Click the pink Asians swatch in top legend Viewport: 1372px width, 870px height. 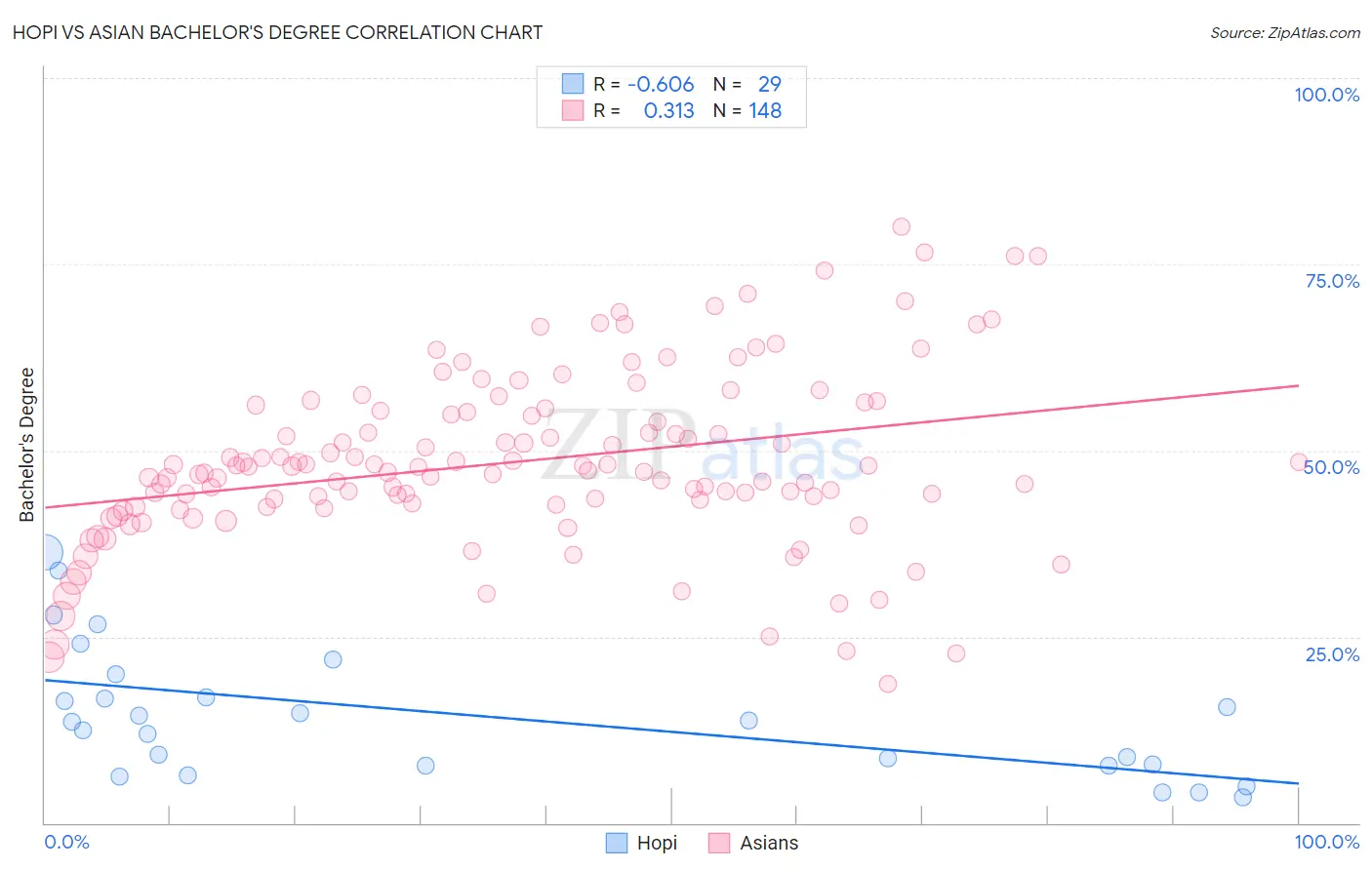point(572,110)
